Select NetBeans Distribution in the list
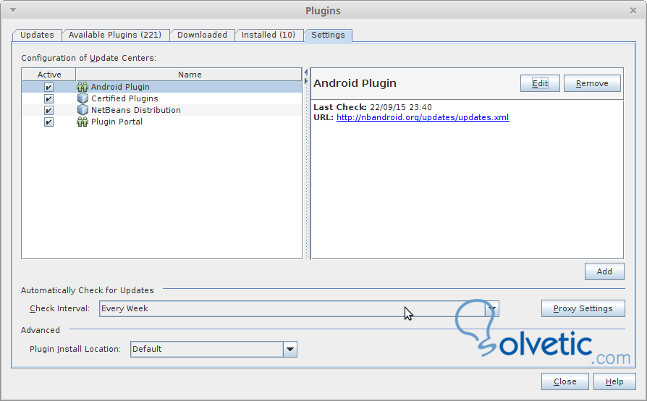 [x=136, y=110]
